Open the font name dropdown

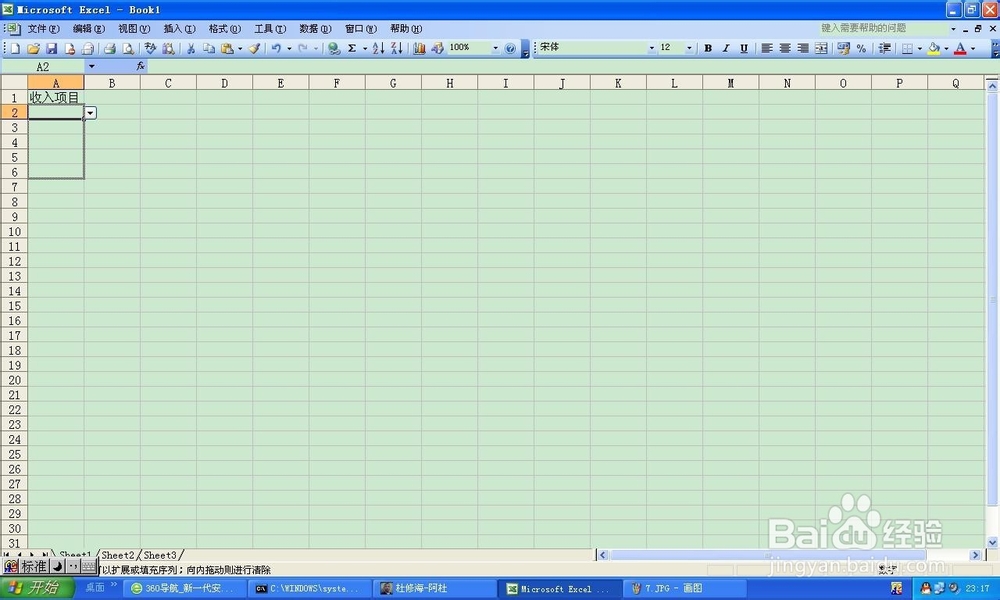point(651,48)
